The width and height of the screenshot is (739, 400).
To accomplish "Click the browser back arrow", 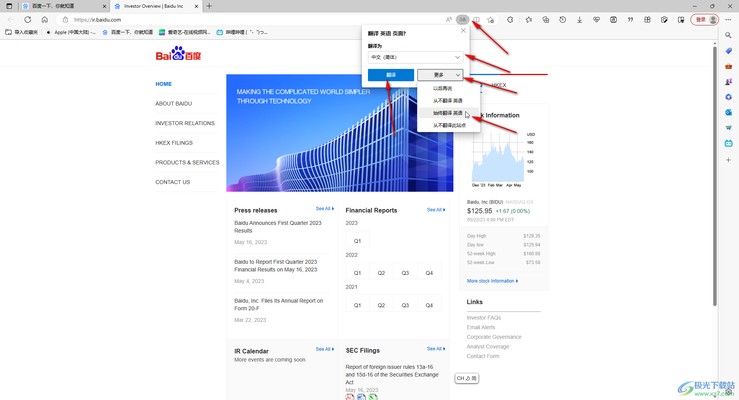I will 11,19.
